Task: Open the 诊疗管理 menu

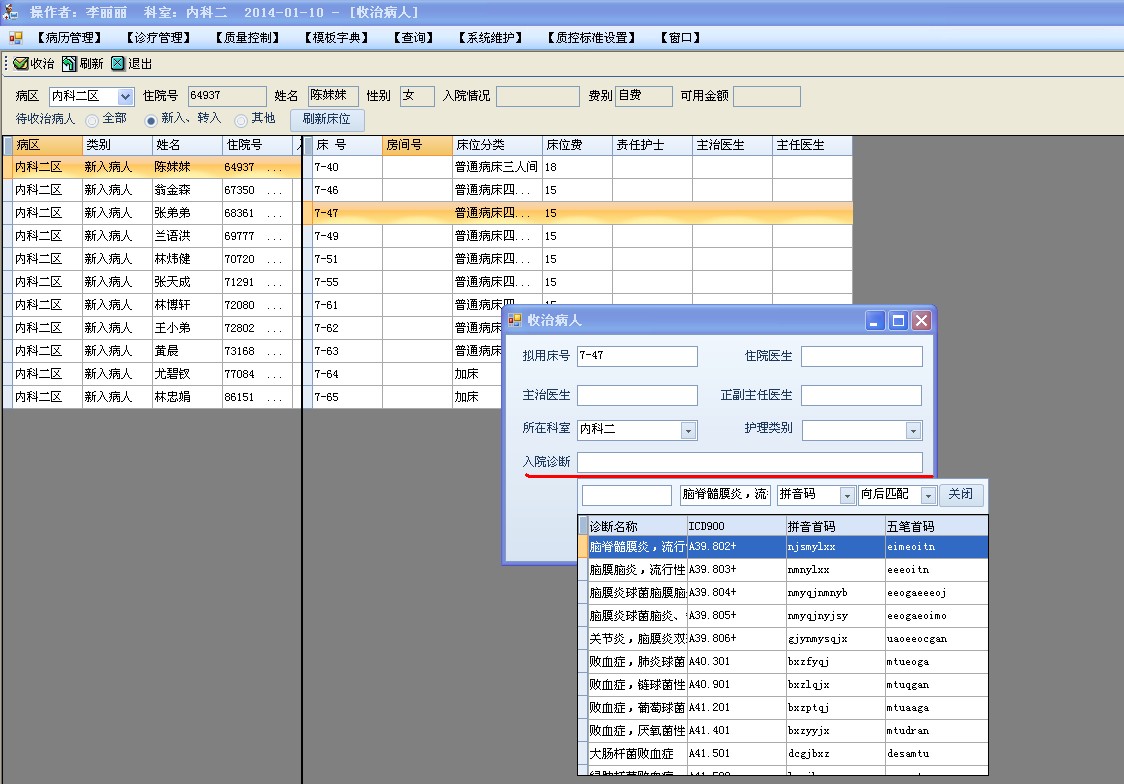Action: (x=158, y=37)
